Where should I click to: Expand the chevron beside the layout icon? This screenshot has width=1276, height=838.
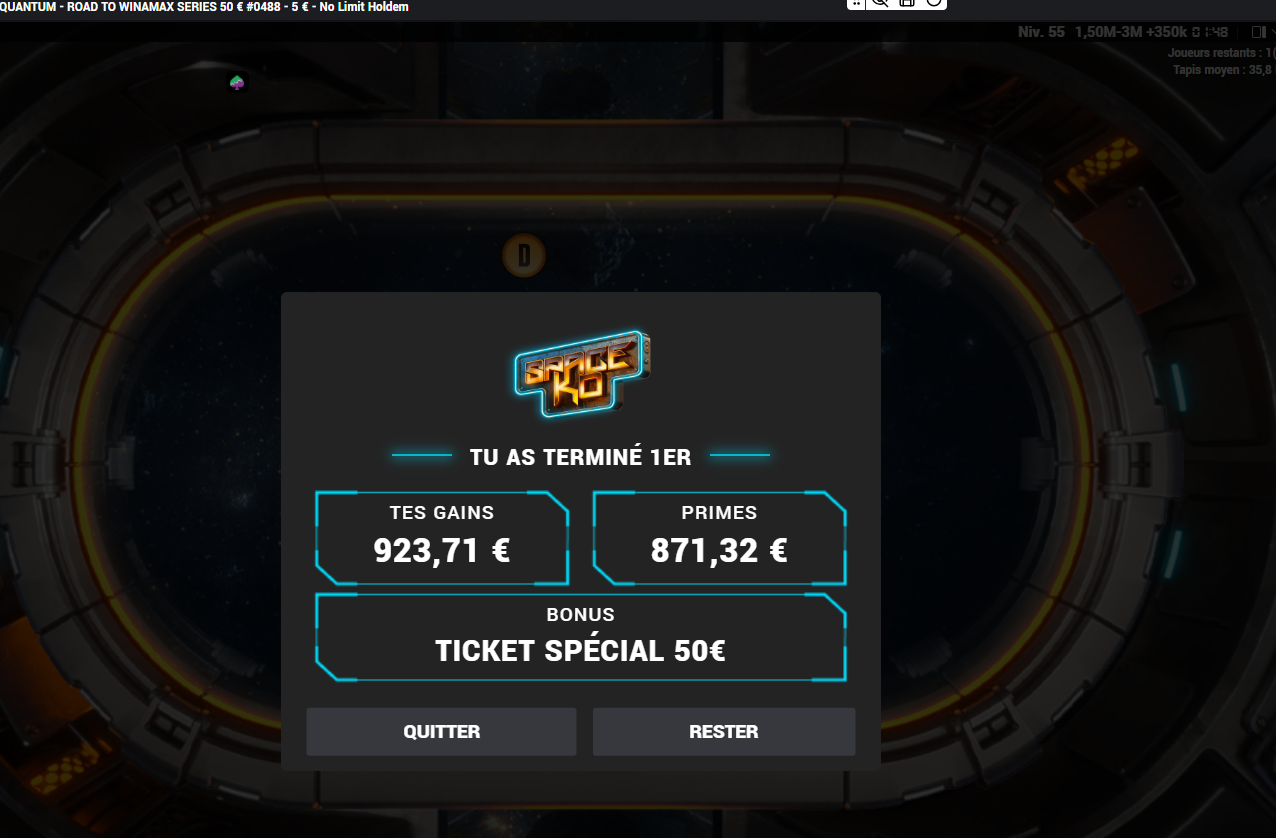1271,32
